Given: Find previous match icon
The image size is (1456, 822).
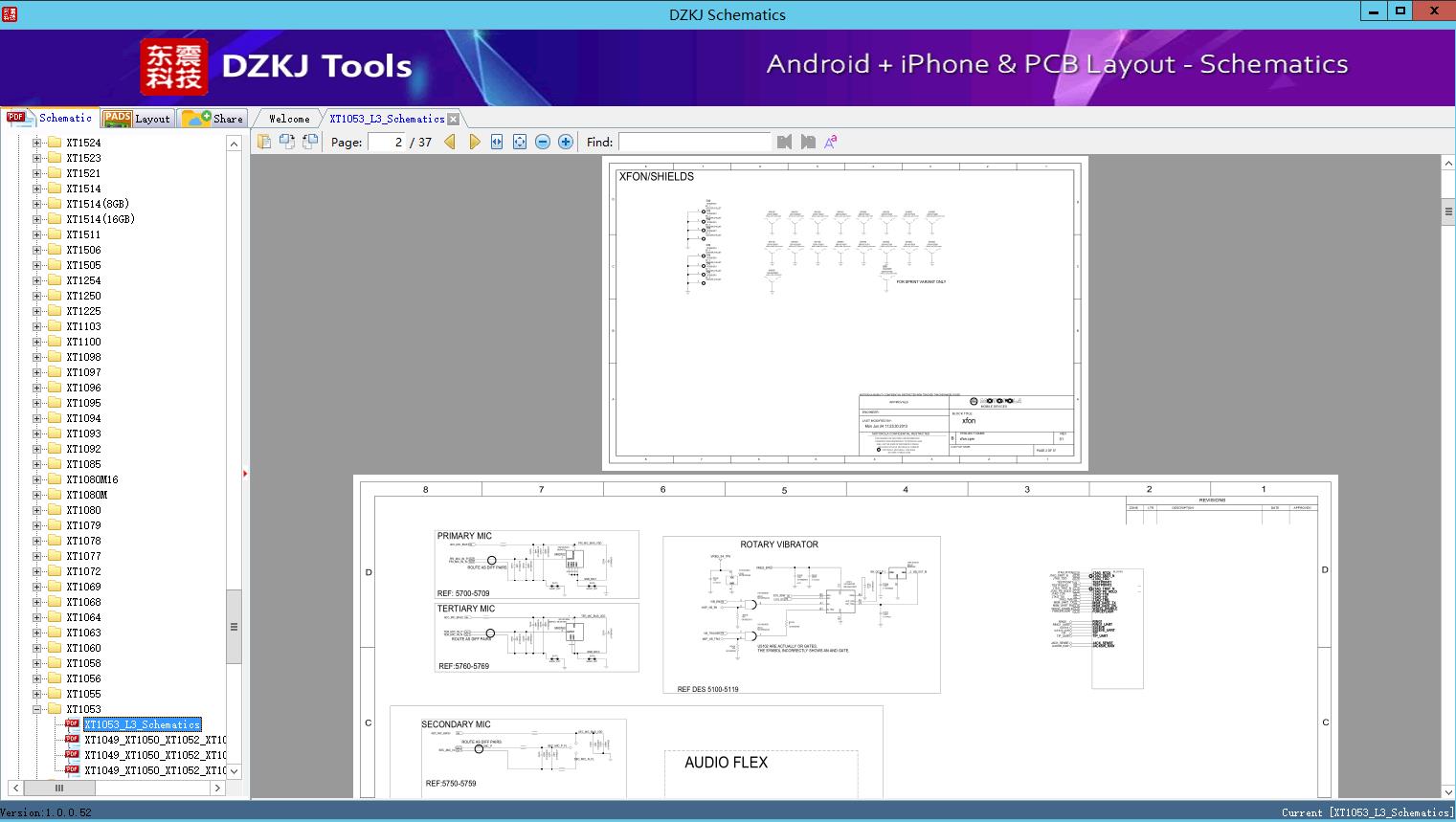Looking at the screenshot, I should tap(785, 142).
